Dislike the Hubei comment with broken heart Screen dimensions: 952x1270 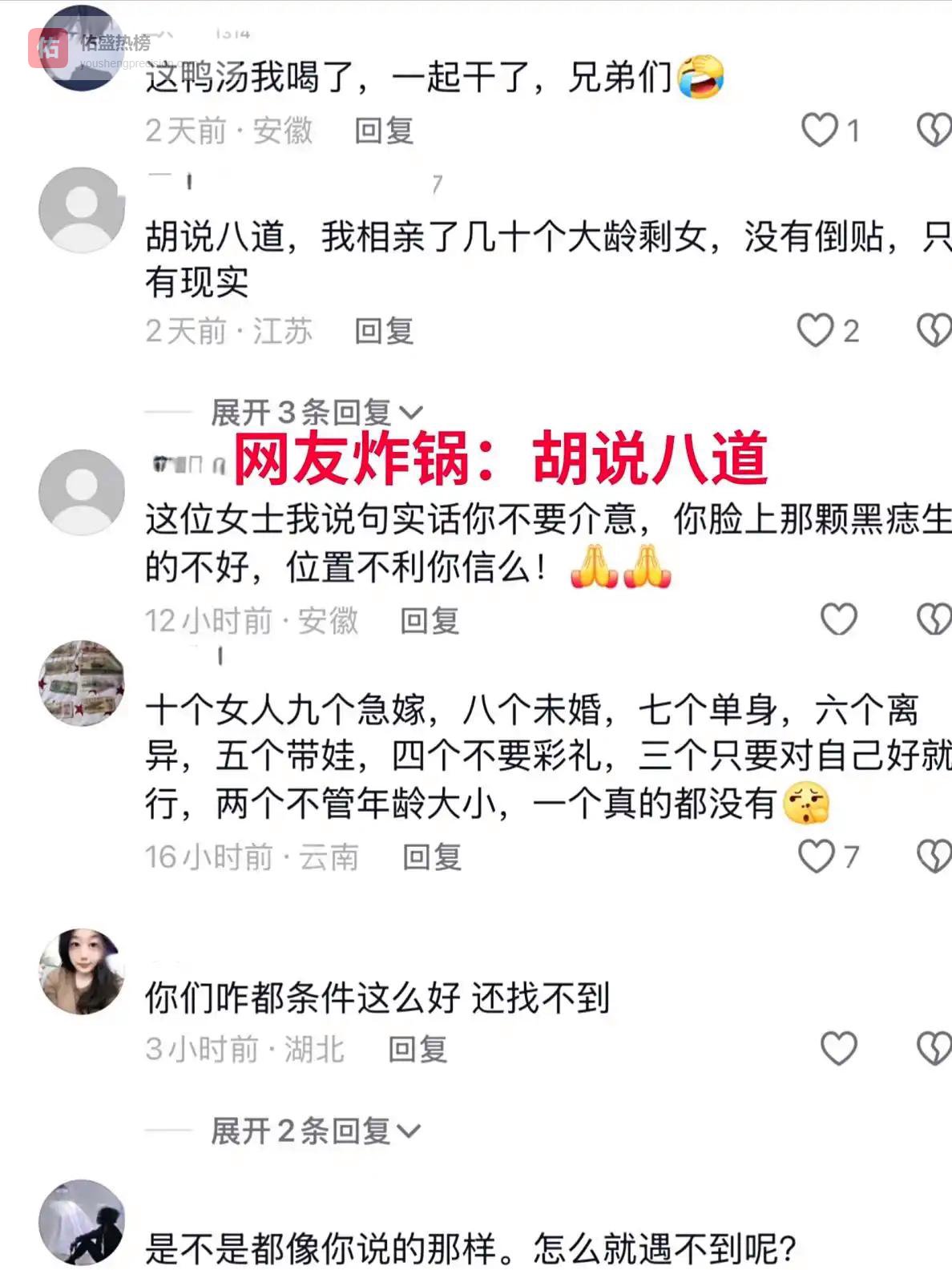pos(934,1048)
